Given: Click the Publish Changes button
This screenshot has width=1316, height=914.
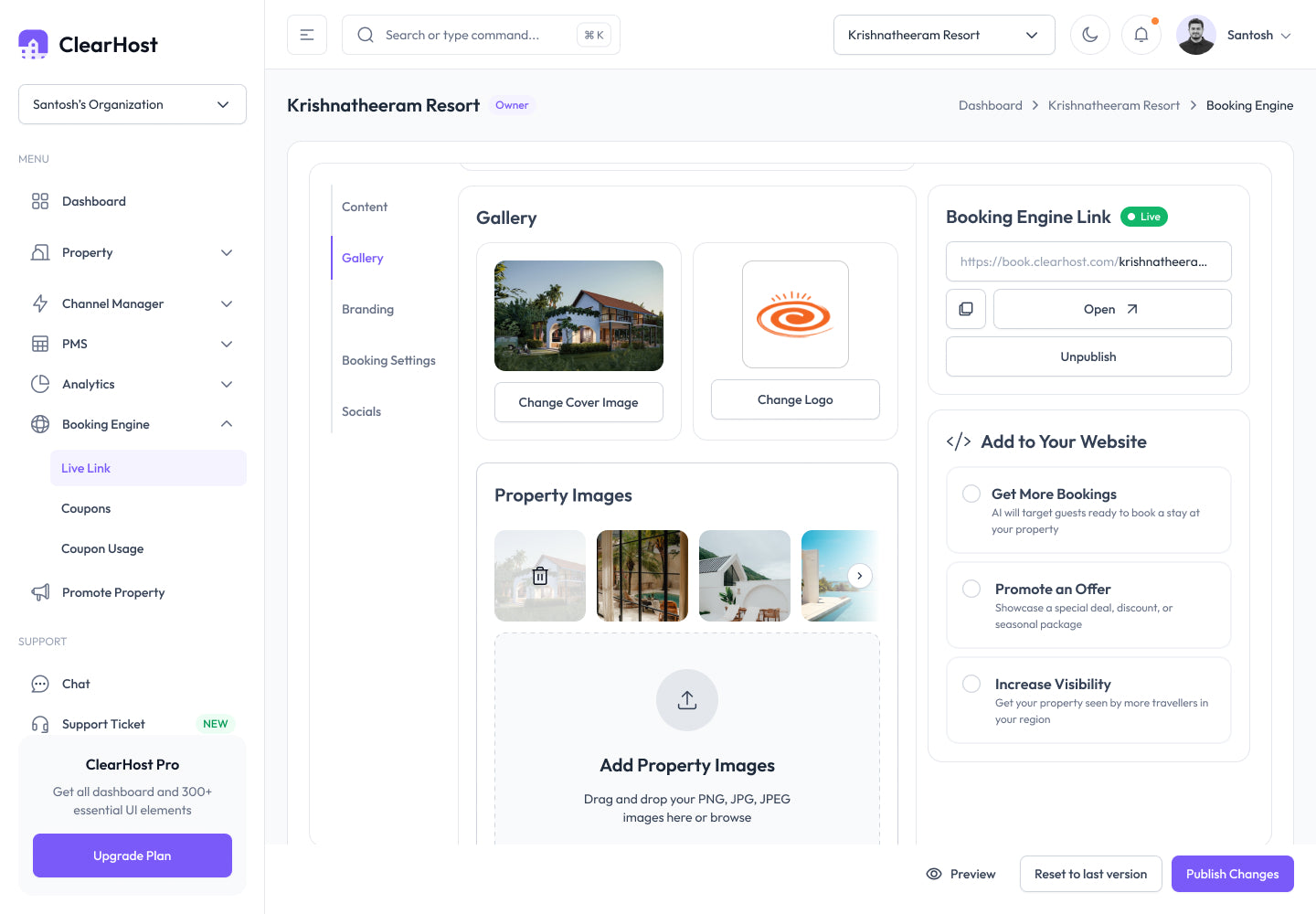Looking at the screenshot, I should (1233, 874).
